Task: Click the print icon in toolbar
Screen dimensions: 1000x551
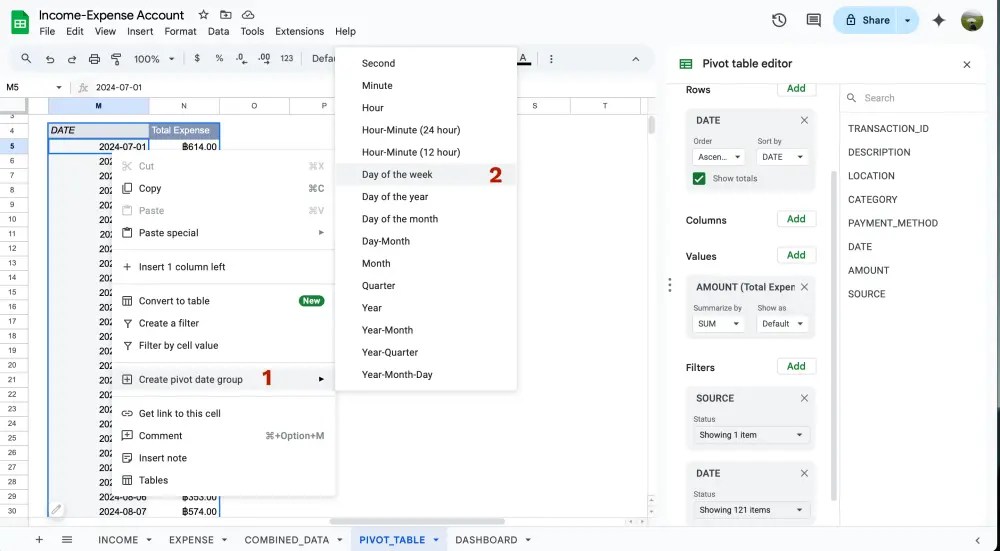Action: [94, 59]
